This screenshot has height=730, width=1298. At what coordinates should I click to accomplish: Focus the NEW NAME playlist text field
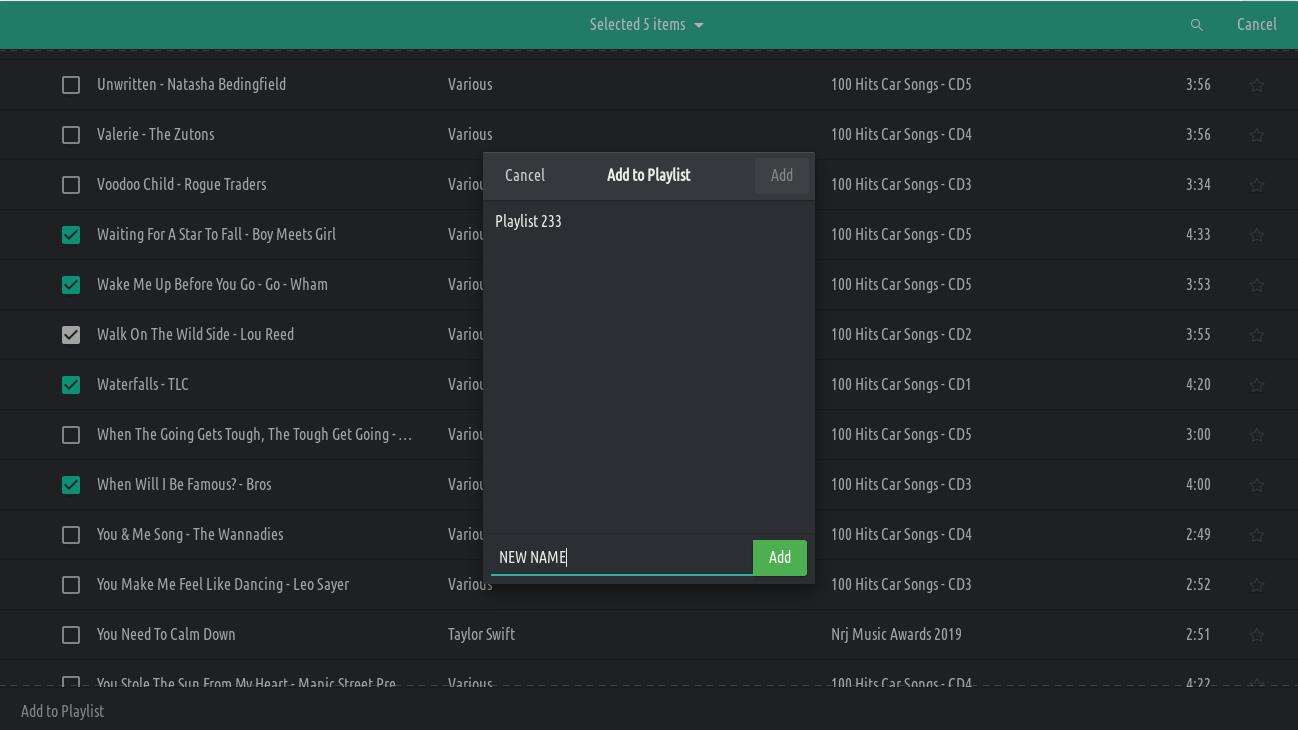coord(620,557)
